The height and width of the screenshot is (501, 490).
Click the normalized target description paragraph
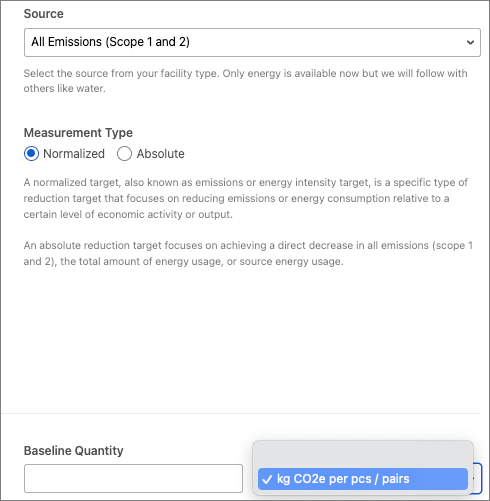point(246,198)
